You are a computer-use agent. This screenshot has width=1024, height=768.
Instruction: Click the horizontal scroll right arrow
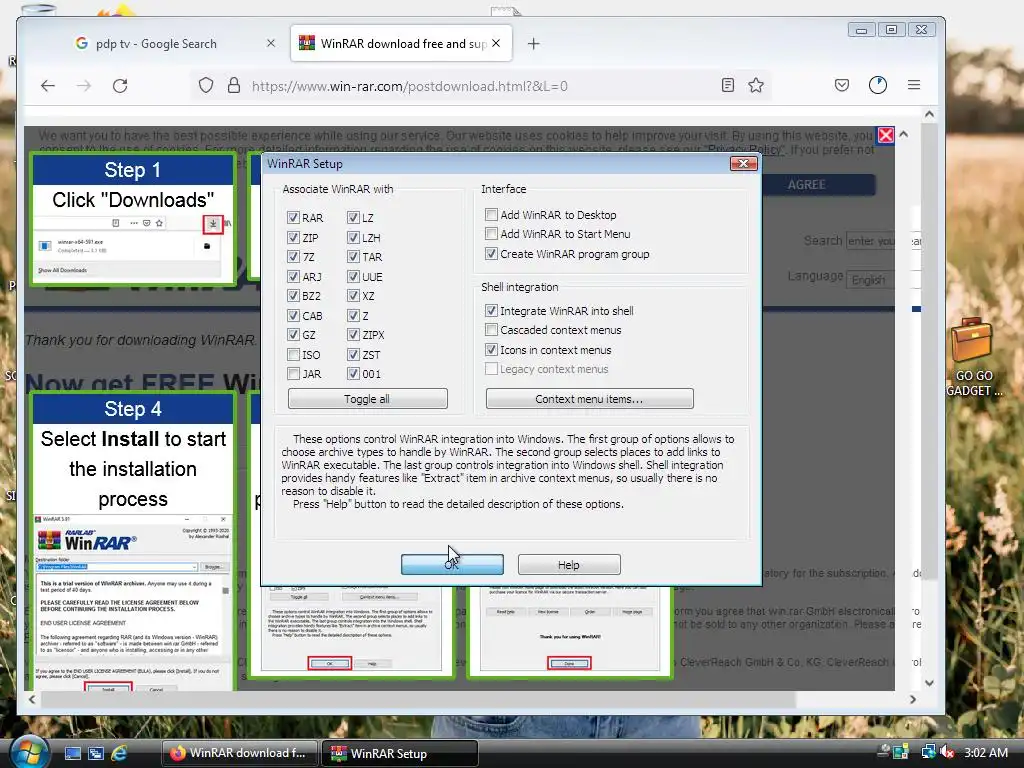pyautogui.click(x=912, y=699)
